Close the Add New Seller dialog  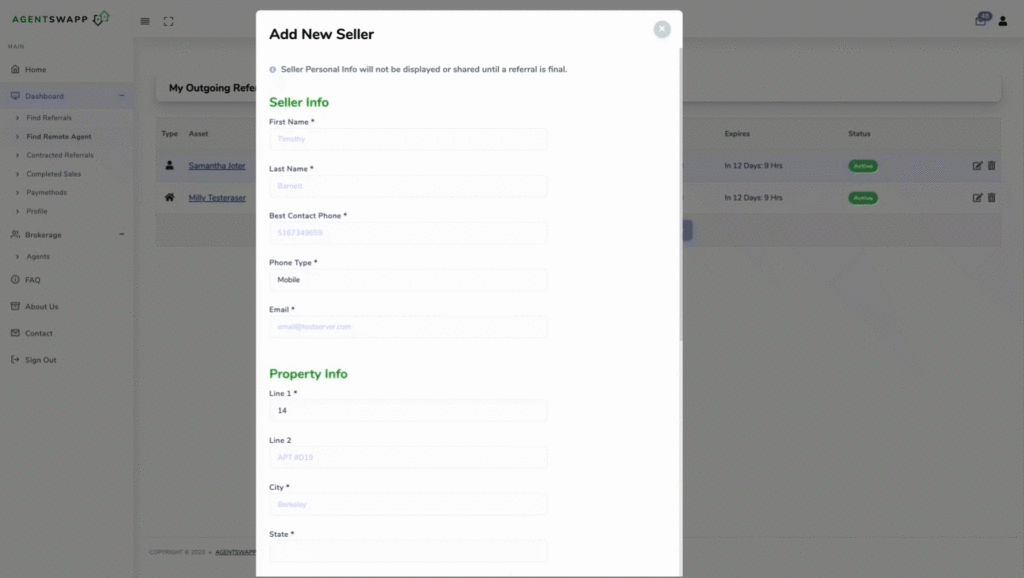tap(662, 29)
